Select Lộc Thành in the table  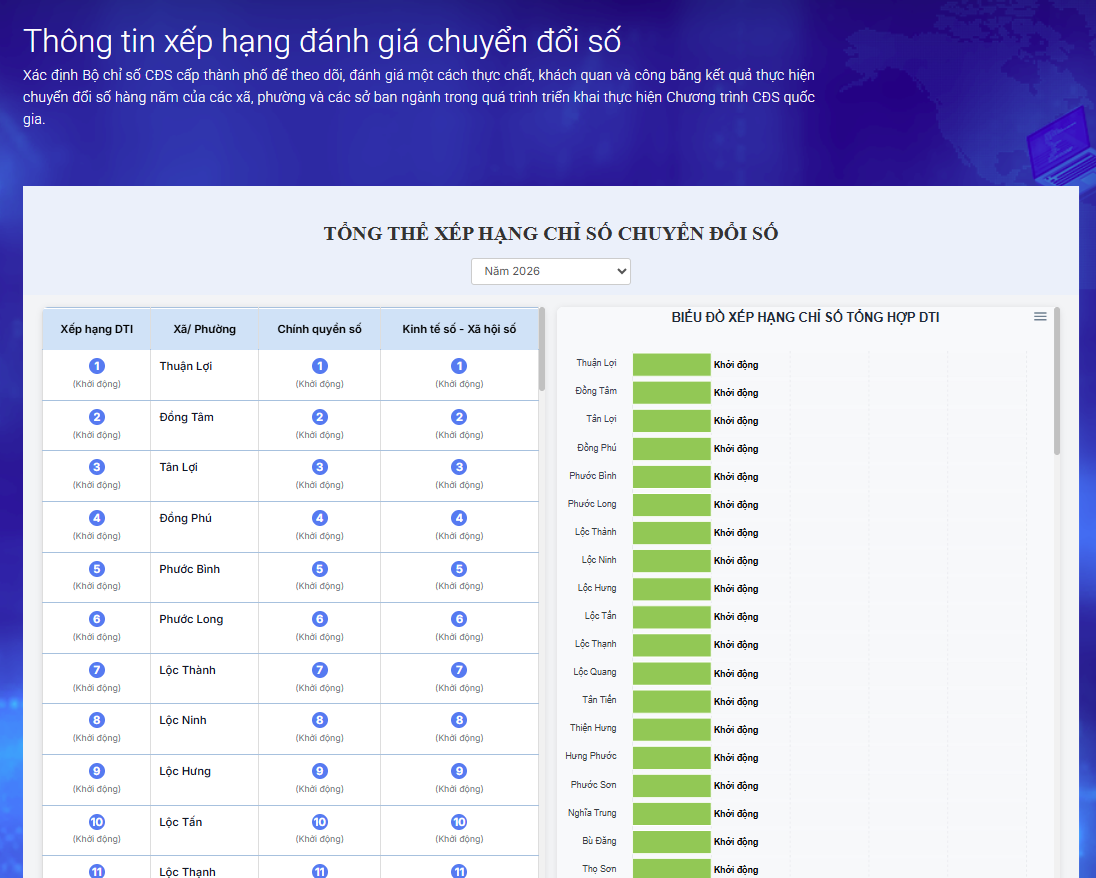[x=187, y=670]
